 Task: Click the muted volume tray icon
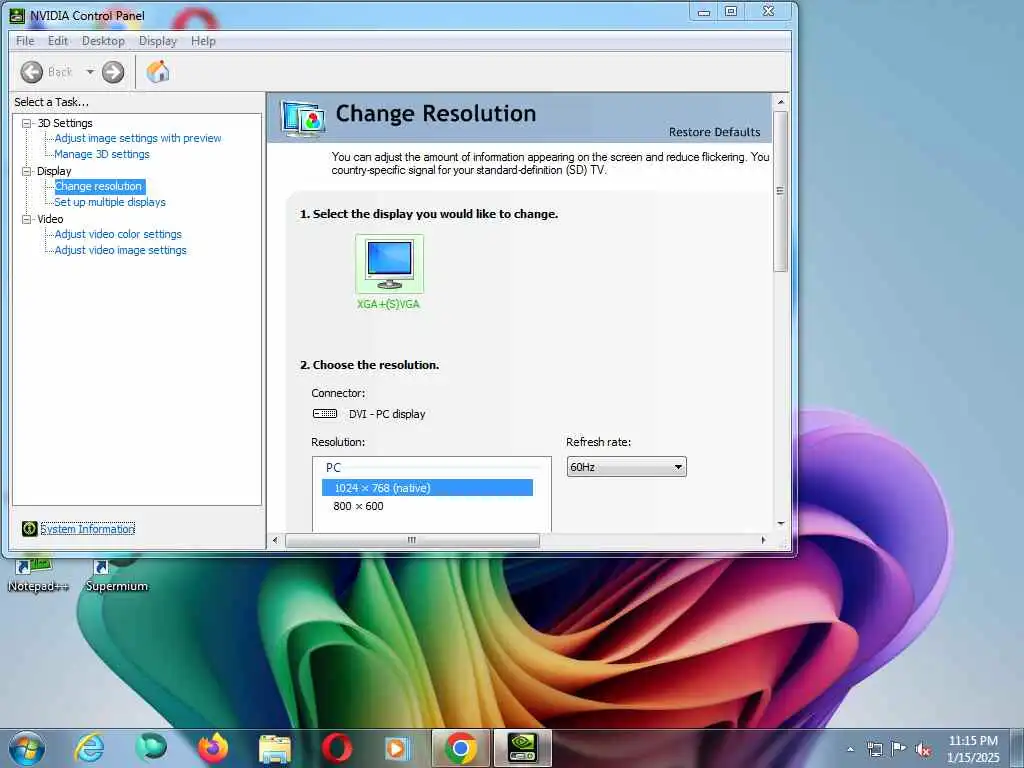coord(923,749)
